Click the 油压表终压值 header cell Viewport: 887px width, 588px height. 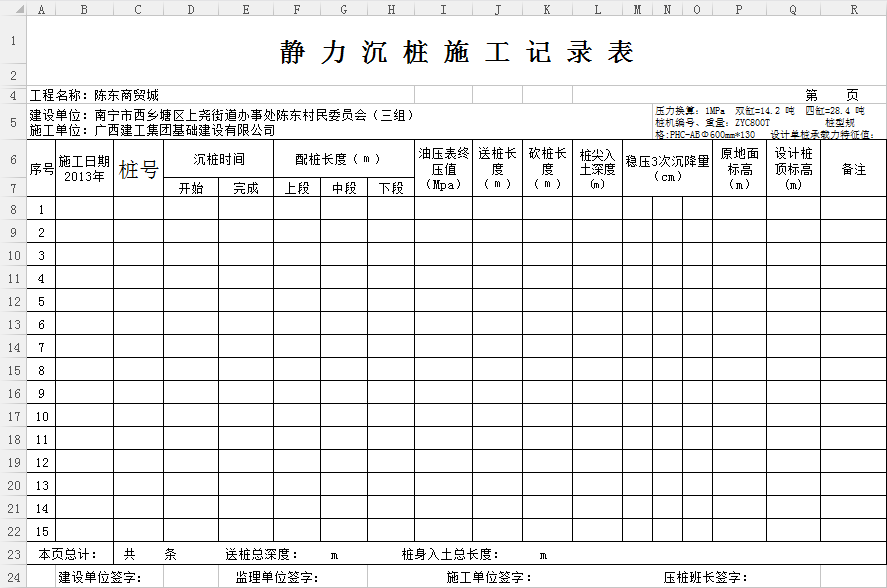coord(443,169)
